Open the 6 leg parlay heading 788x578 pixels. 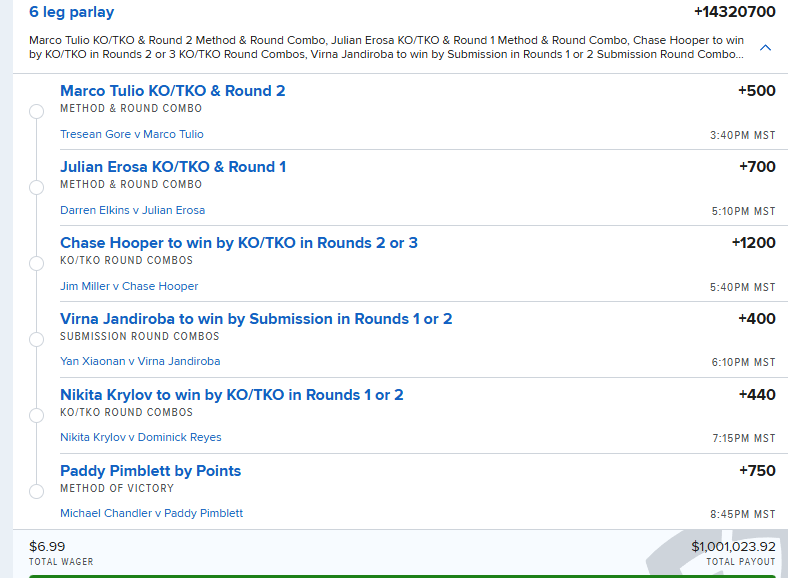click(x=72, y=12)
